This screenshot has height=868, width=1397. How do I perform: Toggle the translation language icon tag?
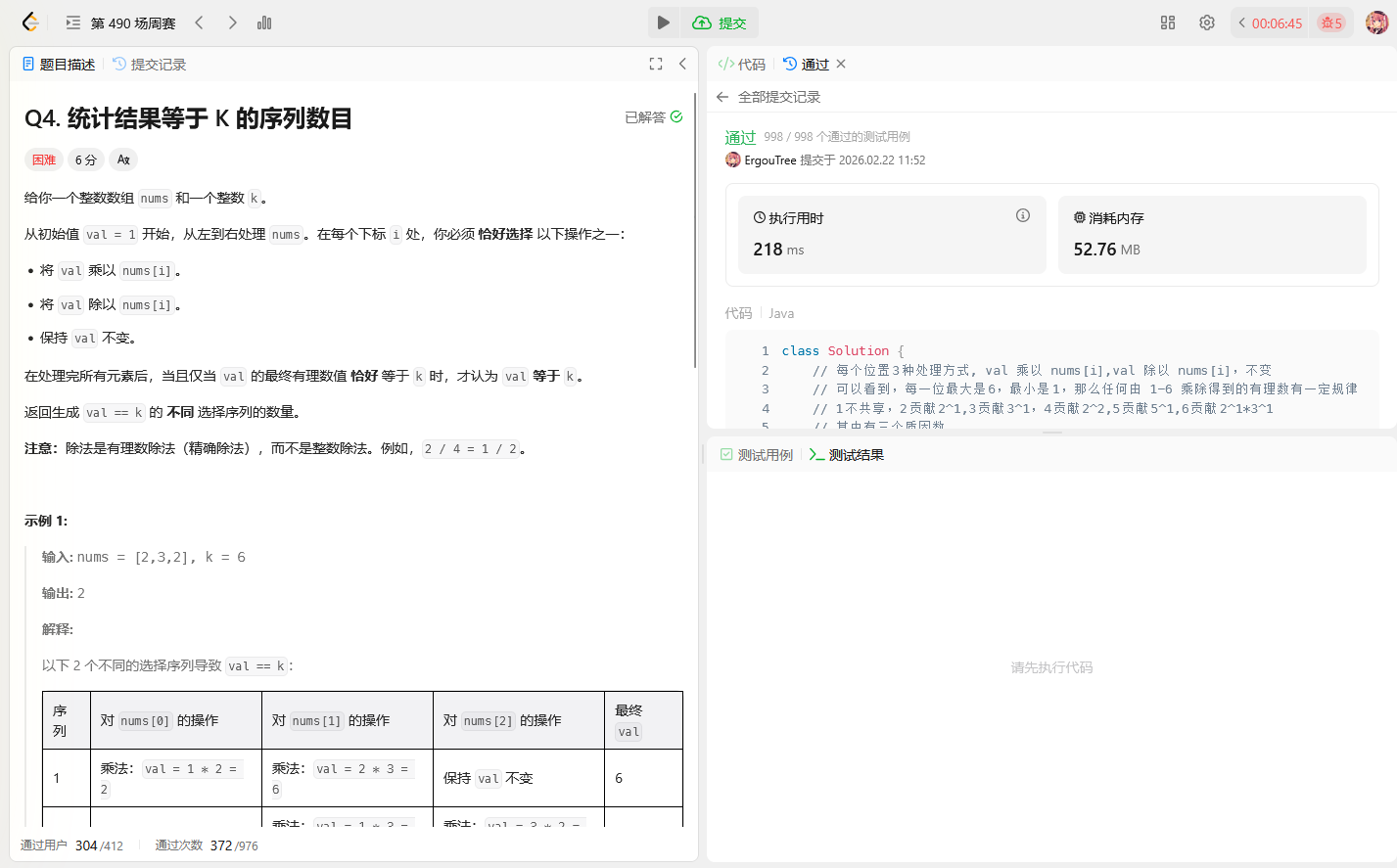(123, 160)
